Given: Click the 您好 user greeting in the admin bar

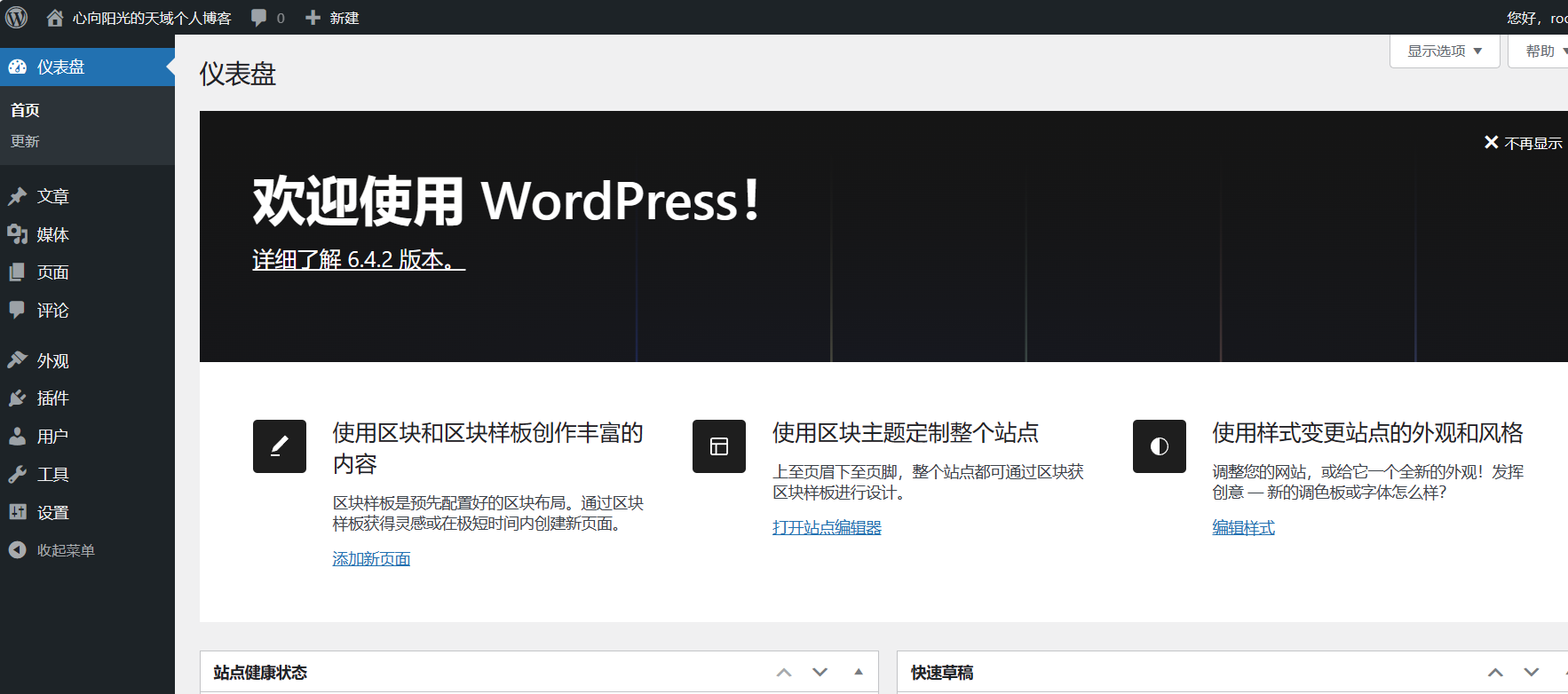Looking at the screenshot, I should (1537, 18).
